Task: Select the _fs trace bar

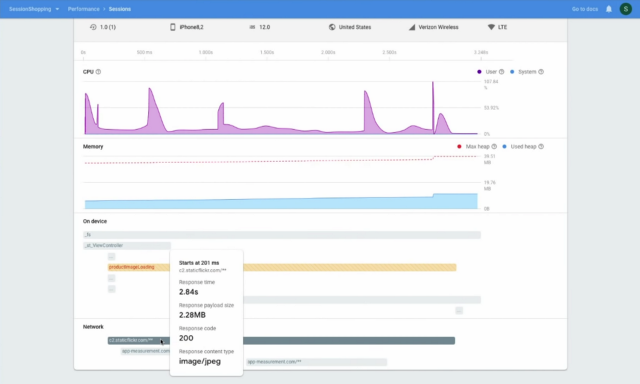Action: point(282,235)
